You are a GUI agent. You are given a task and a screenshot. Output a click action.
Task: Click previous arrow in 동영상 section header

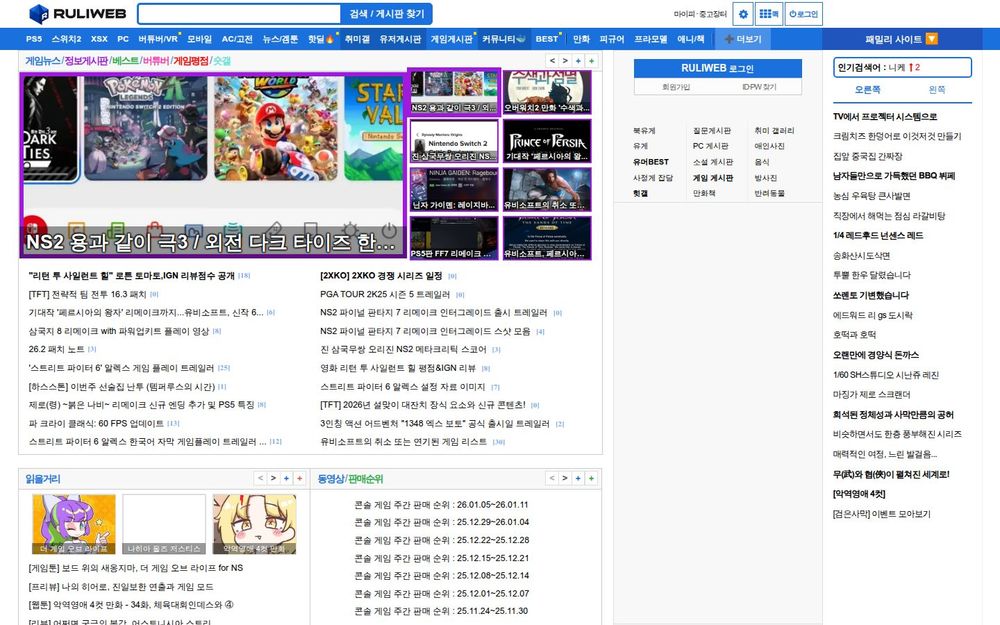point(552,478)
